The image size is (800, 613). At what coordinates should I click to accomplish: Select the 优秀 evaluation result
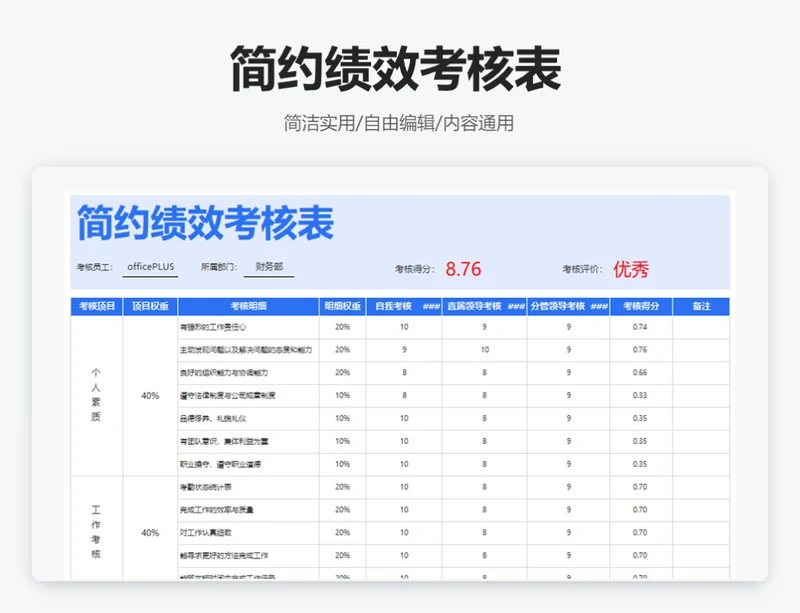(631, 269)
